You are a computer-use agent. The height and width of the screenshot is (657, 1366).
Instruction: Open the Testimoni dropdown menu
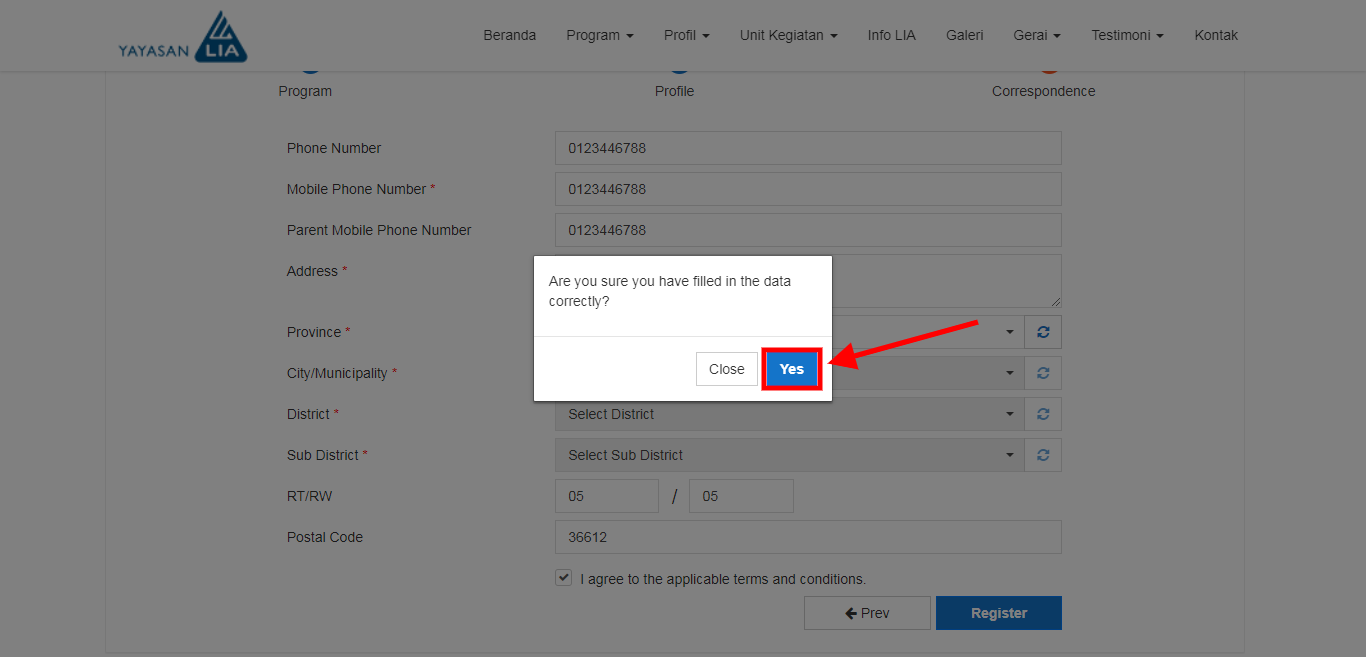(1127, 35)
